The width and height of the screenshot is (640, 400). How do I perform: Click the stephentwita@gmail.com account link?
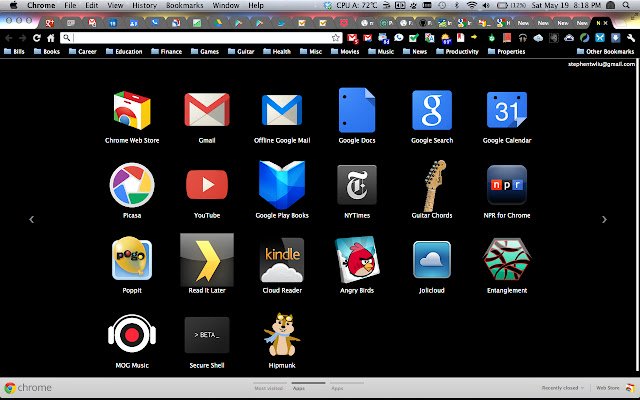pos(602,64)
